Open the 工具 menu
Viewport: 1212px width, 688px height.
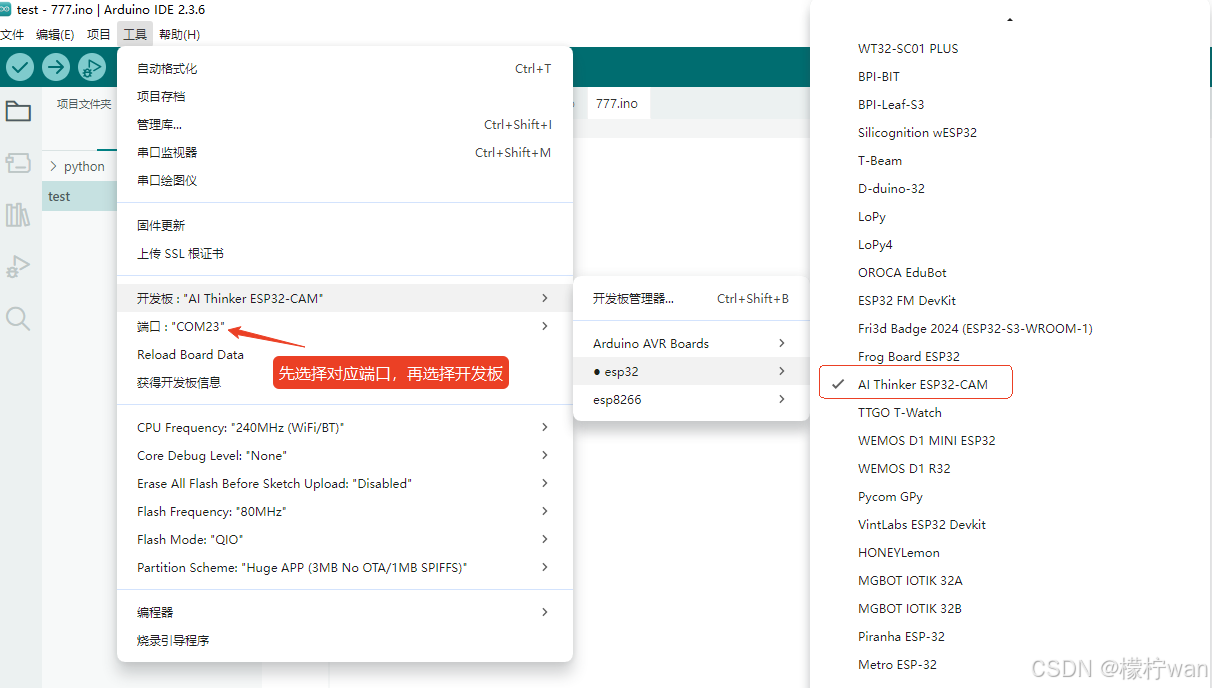(135, 34)
